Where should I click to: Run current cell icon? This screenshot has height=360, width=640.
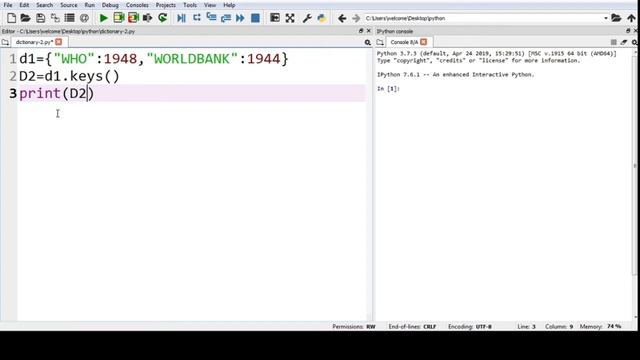click(119, 18)
